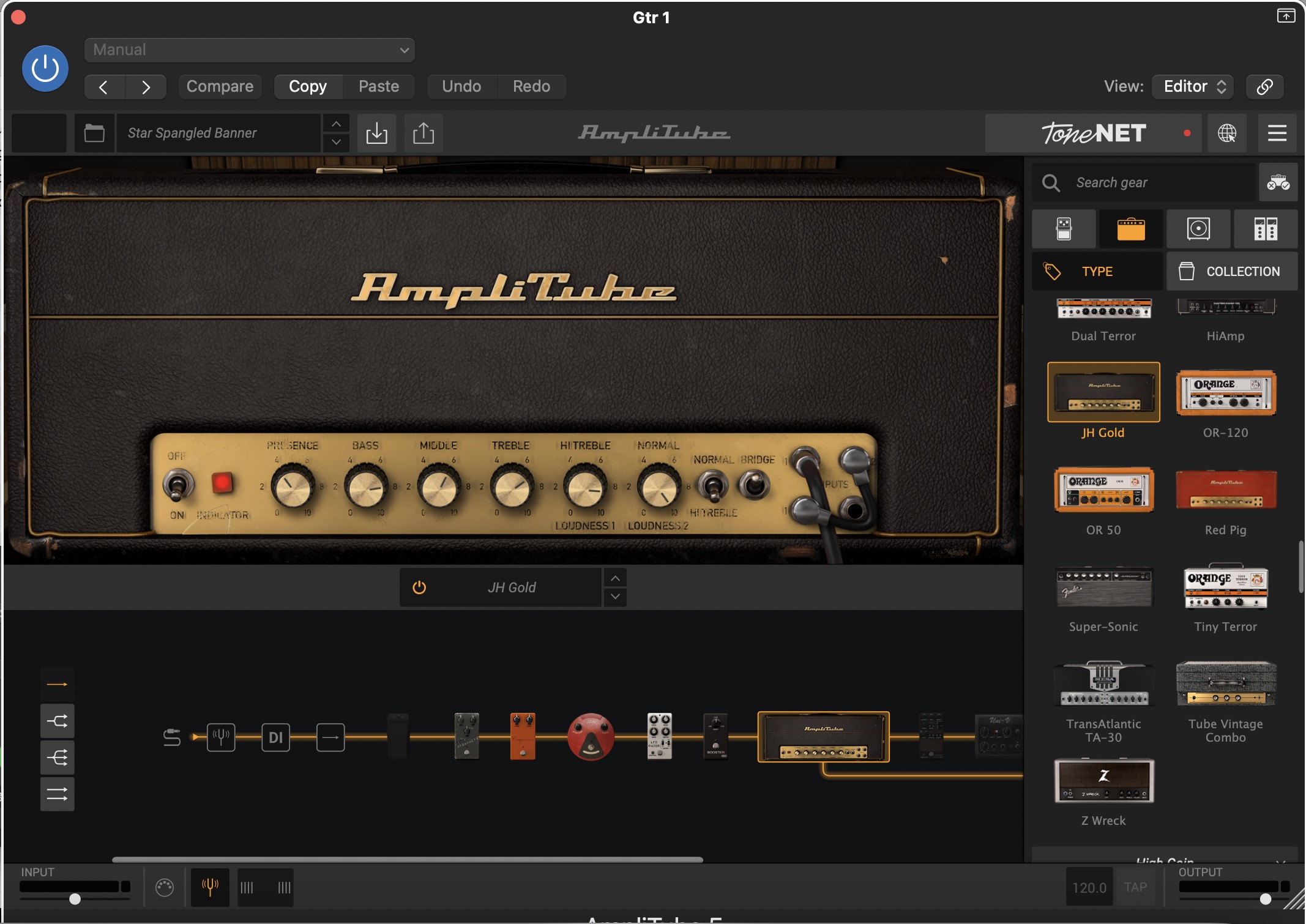This screenshot has width=1306, height=924.
Task: Click the TREBLE knob
Action: (512, 487)
